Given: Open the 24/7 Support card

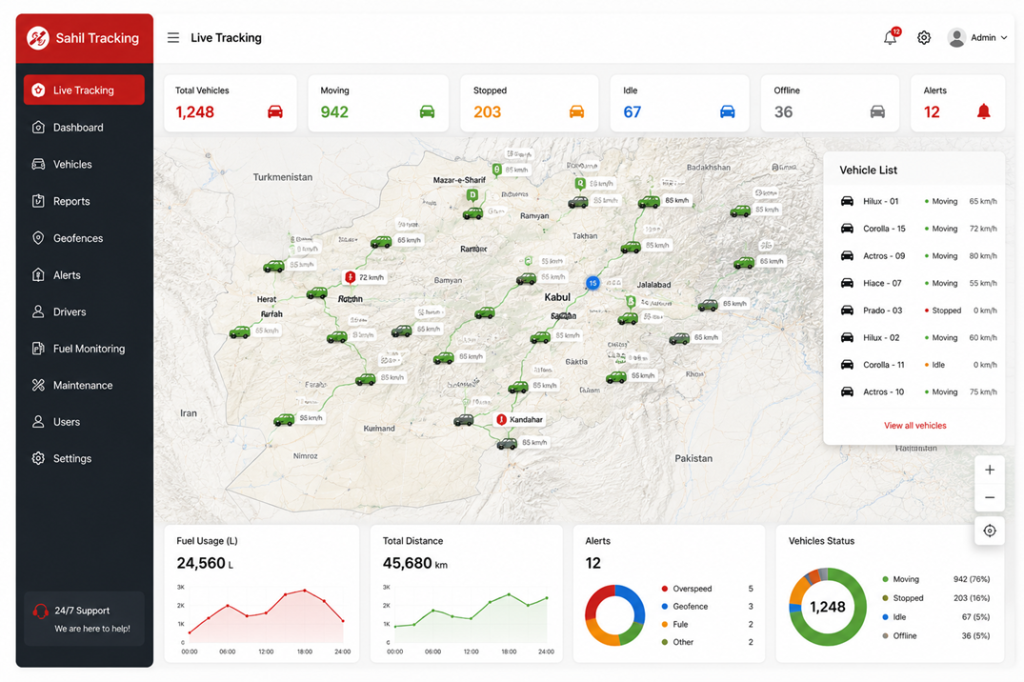Looking at the screenshot, I should [84, 619].
